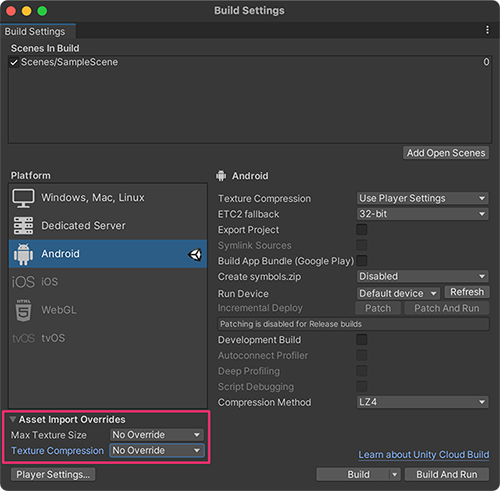The width and height of the screenshot is (500, 491).
Task: Click the Platform heading
Action: point(31,175)
